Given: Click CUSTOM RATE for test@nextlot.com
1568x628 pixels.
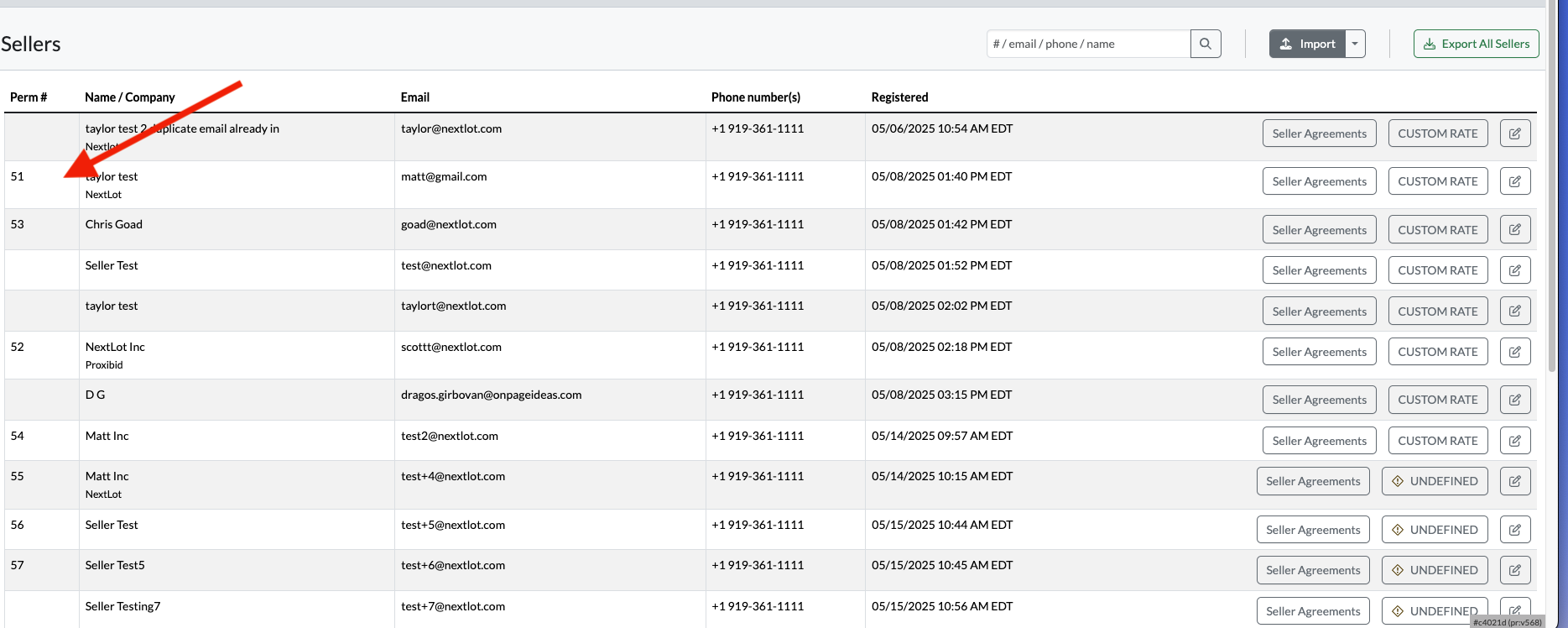Looking at the screenshot, I should [x=1438, y=270].
